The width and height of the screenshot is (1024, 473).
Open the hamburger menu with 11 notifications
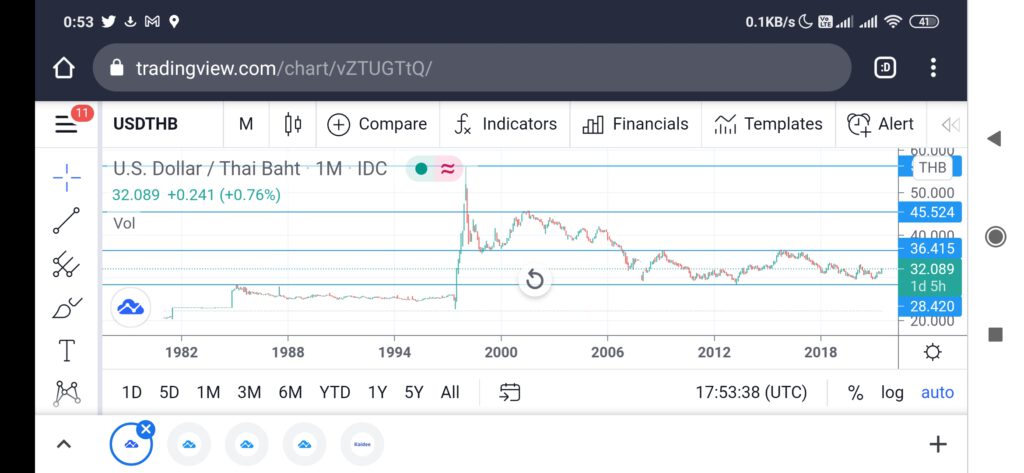coord(67,123)
